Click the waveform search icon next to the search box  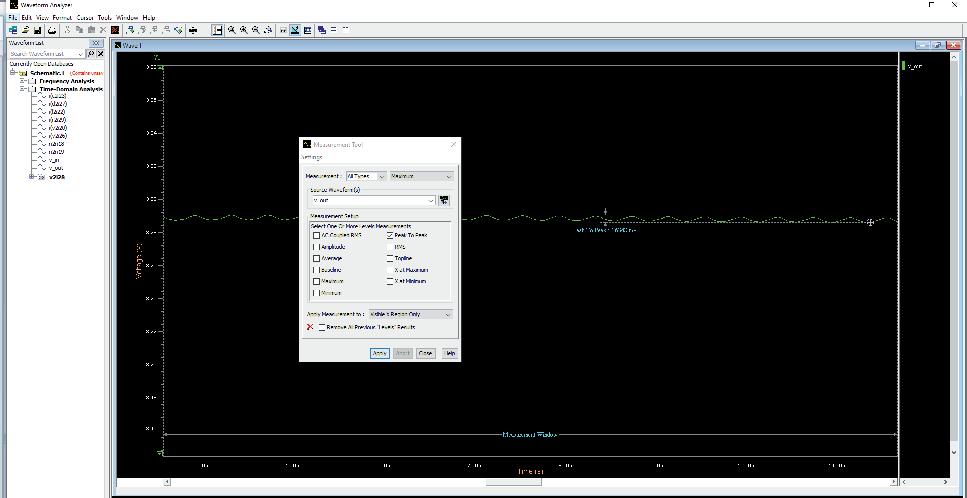pyautogui.click(x=91, y=54)
